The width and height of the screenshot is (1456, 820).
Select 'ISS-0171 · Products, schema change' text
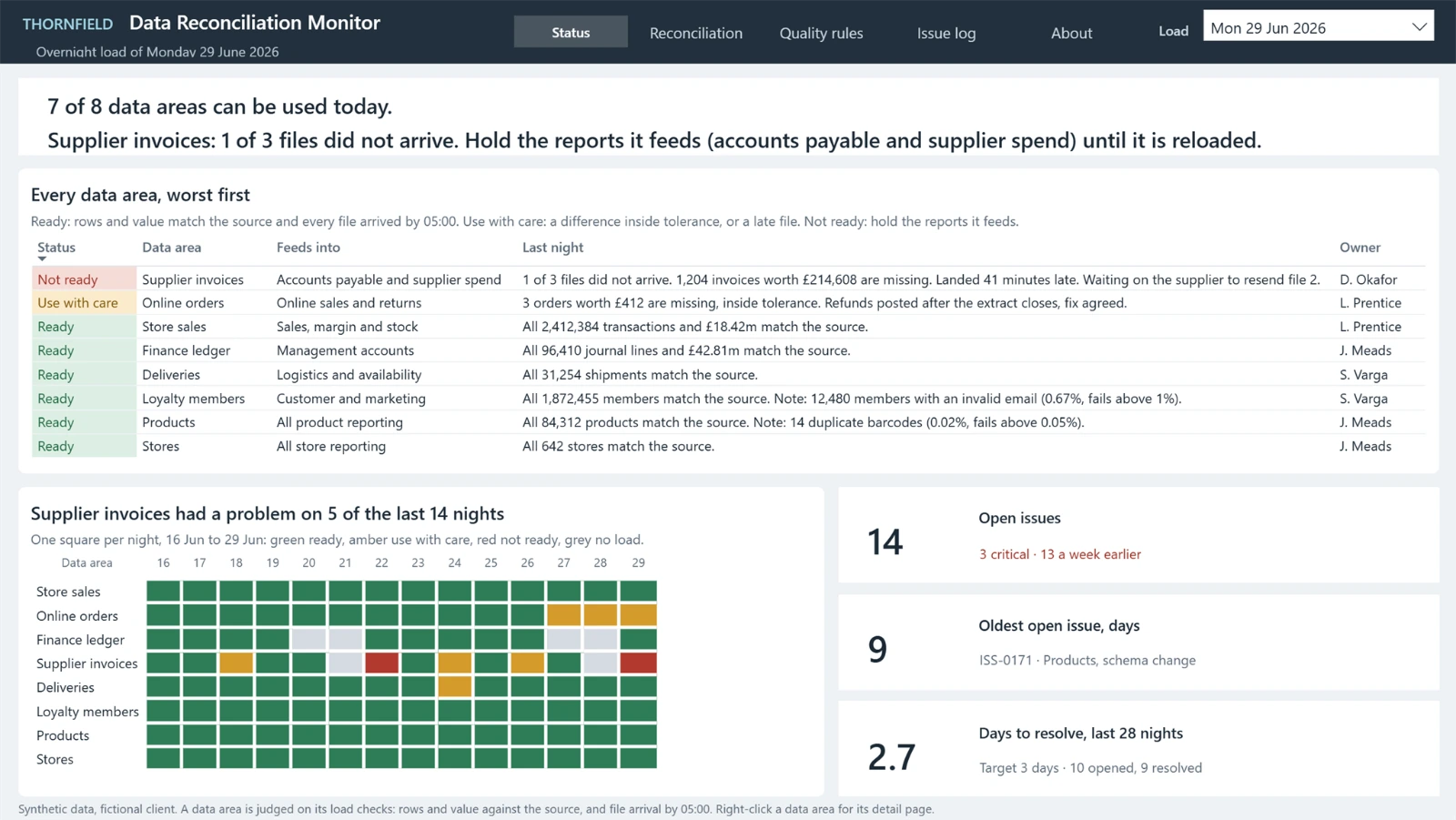pos(1087,661)
